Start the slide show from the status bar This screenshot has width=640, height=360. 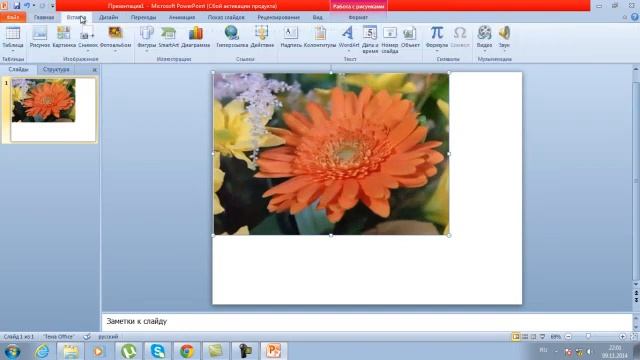(x=542, y=337)
